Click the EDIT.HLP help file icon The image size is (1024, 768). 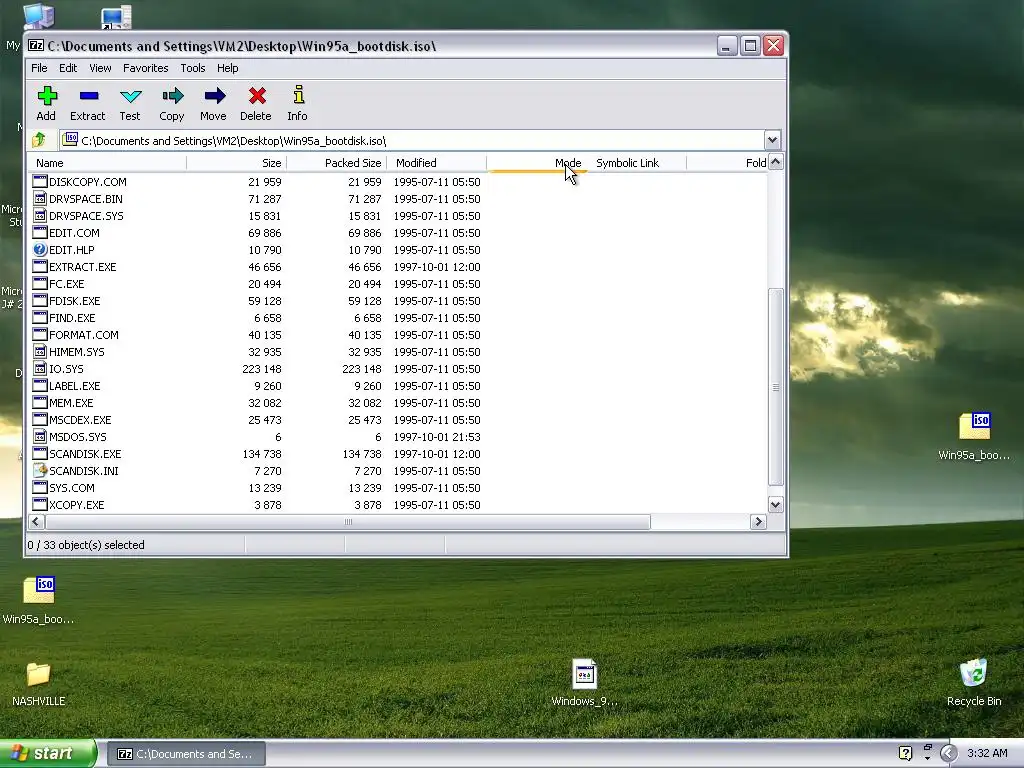pos(40,249)
